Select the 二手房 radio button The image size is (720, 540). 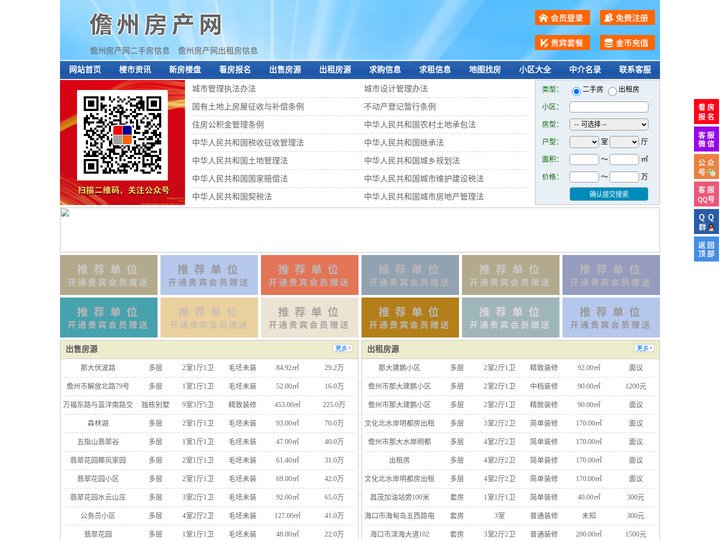(576, 91)
